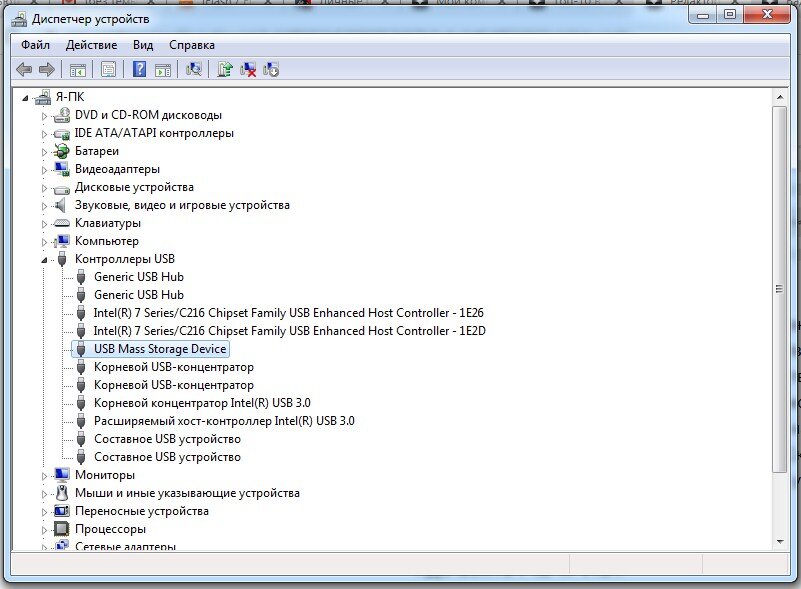Select Корневой концентратор Intel(R) USB 3.0
This screenshot has width=801, height=589.
point(202,403)
